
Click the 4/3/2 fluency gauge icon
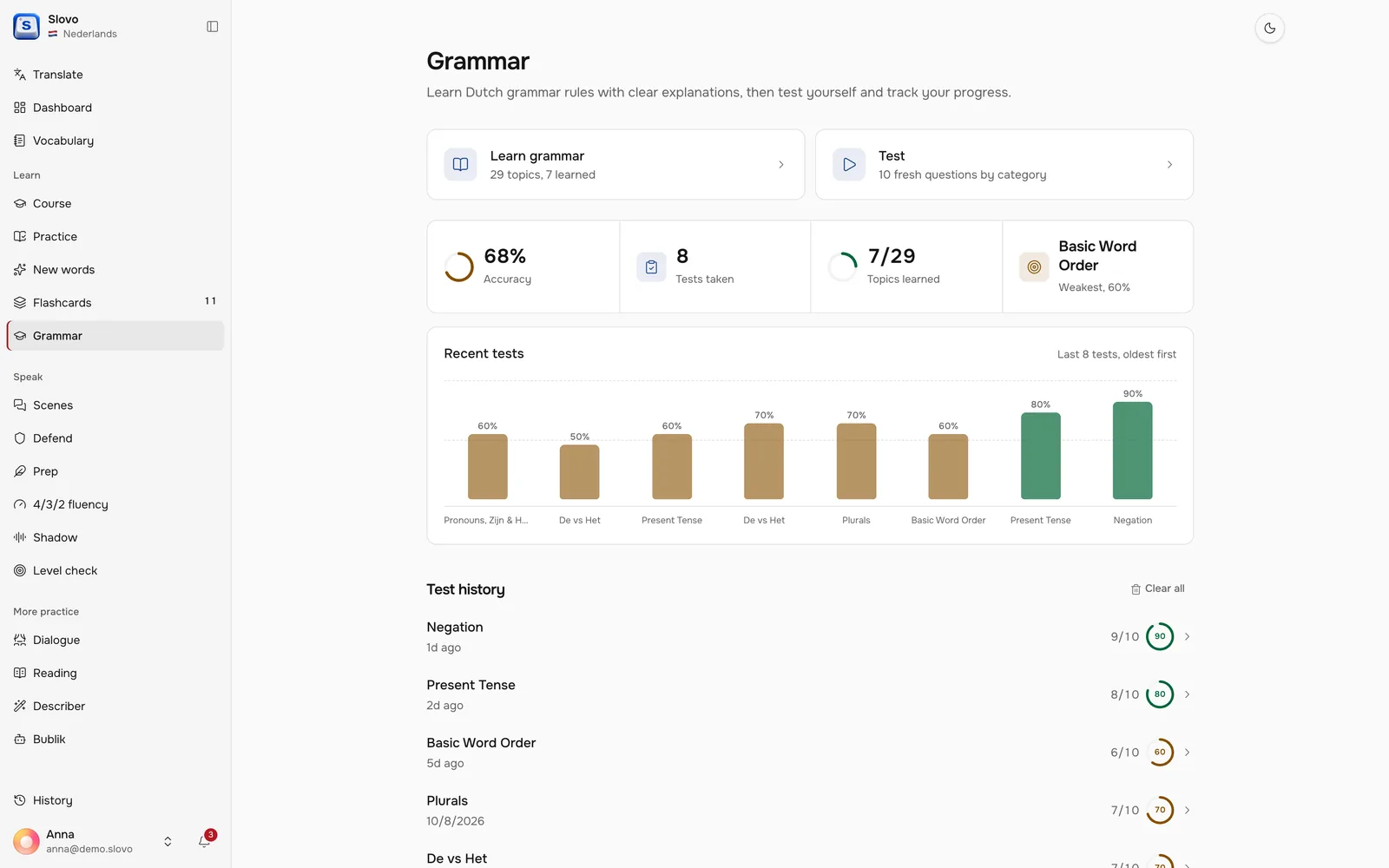tap(20, 504)
